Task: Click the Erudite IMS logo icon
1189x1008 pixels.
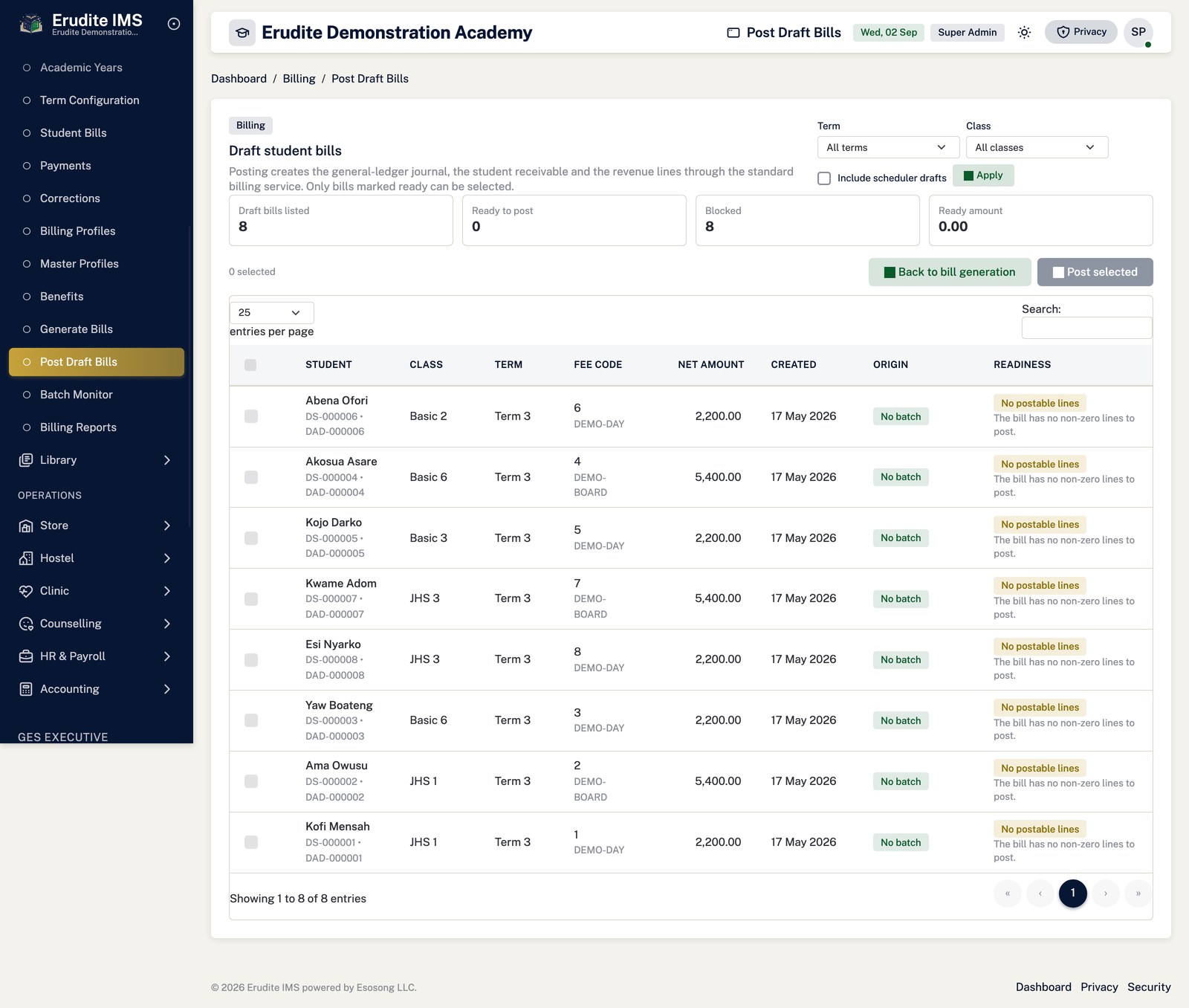Action: click(x=30, y=25)
